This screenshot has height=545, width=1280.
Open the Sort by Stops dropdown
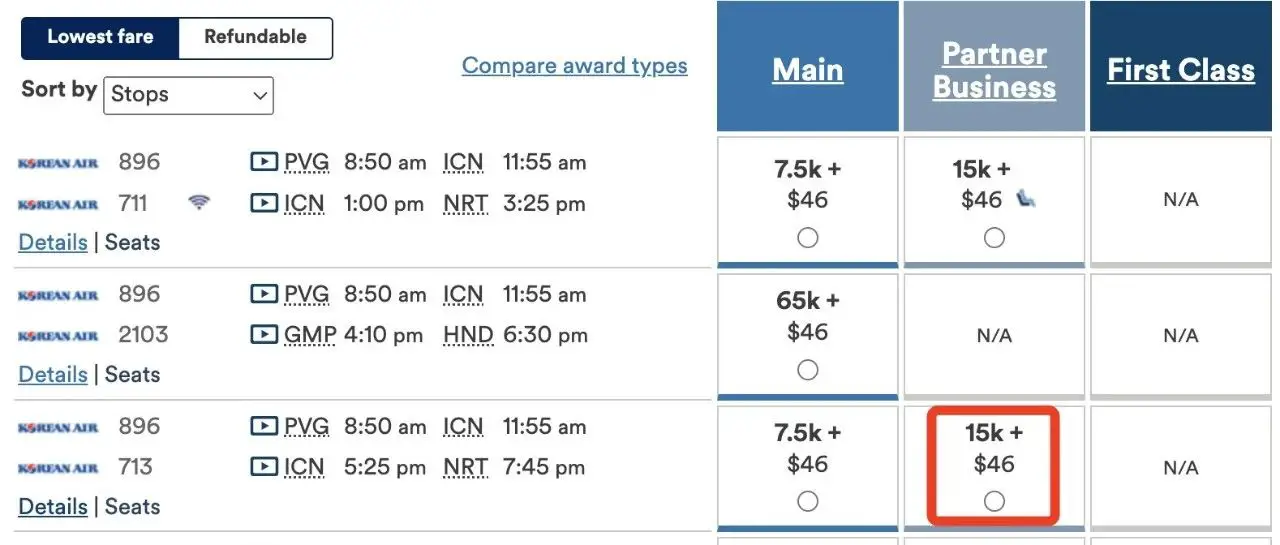point(188,95)
